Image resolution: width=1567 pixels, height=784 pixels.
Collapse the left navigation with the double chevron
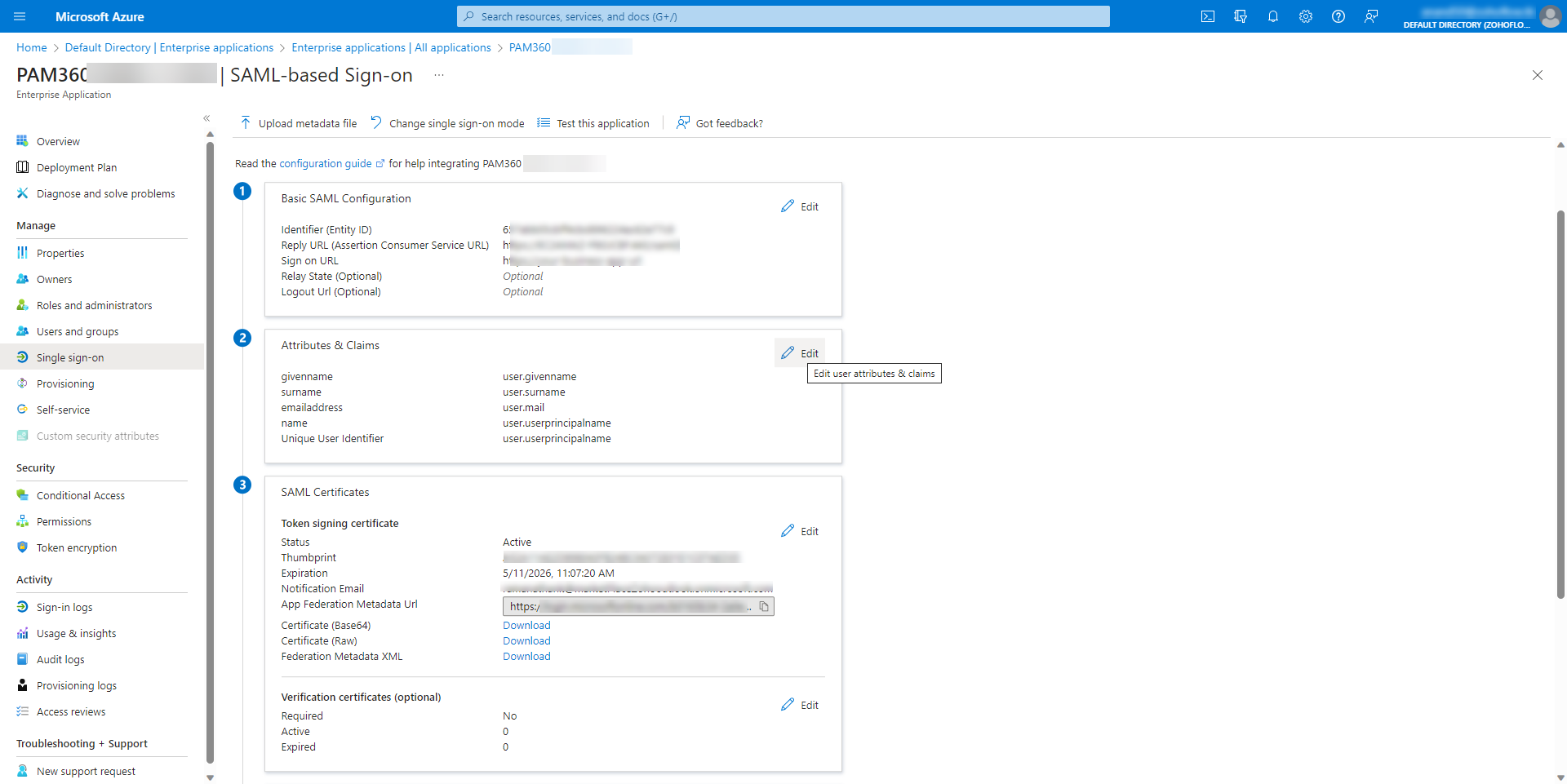point(206,118)
